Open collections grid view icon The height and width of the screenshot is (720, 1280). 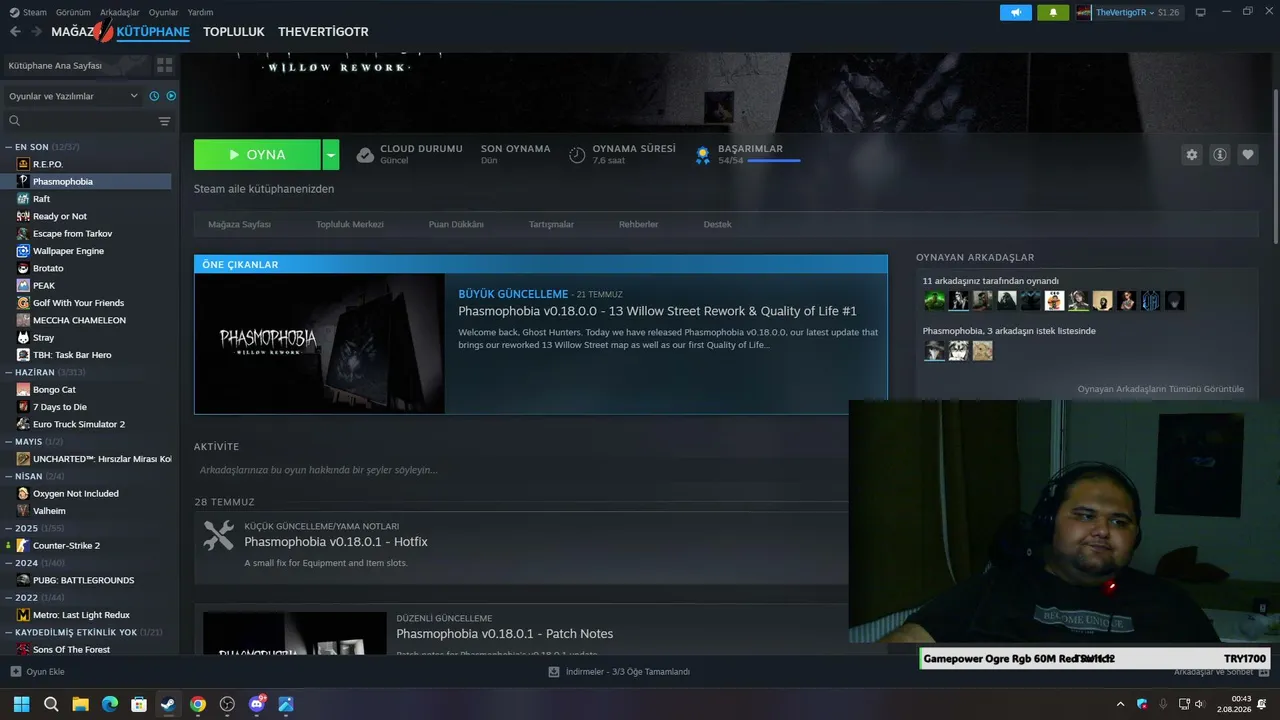pyautogui.click(x=165, y=65)
